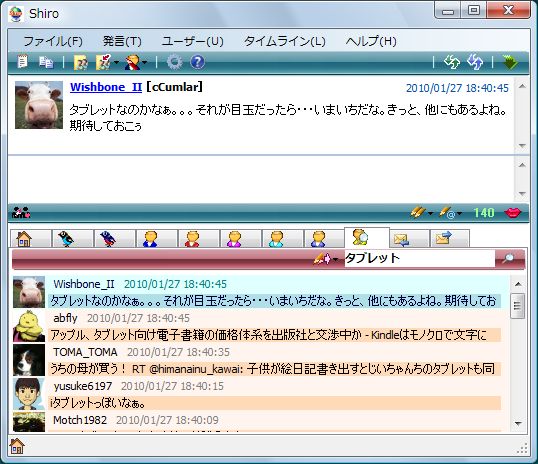Viewport: 538px width, 464px height.
Task: Click the home icon in status bar
Action: (17, 446)
